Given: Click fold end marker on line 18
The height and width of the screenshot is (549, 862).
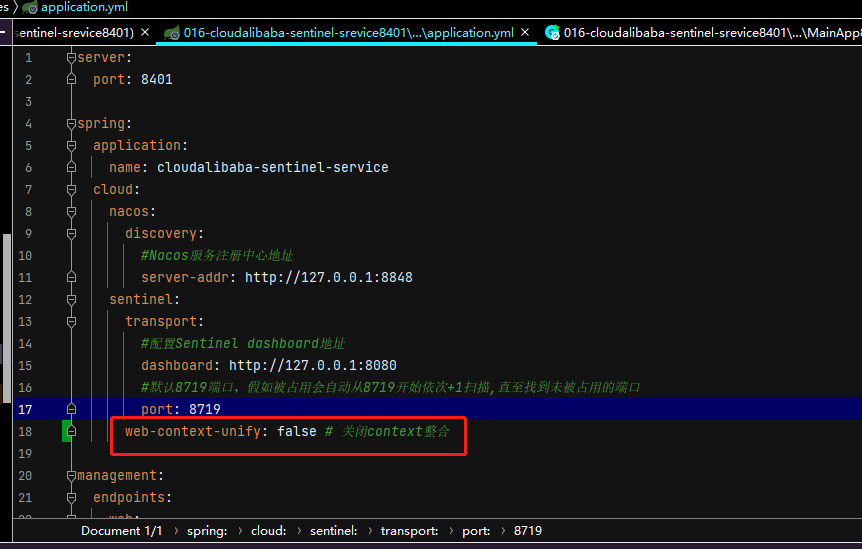Looking at the screenshot, I should (71, 431).
